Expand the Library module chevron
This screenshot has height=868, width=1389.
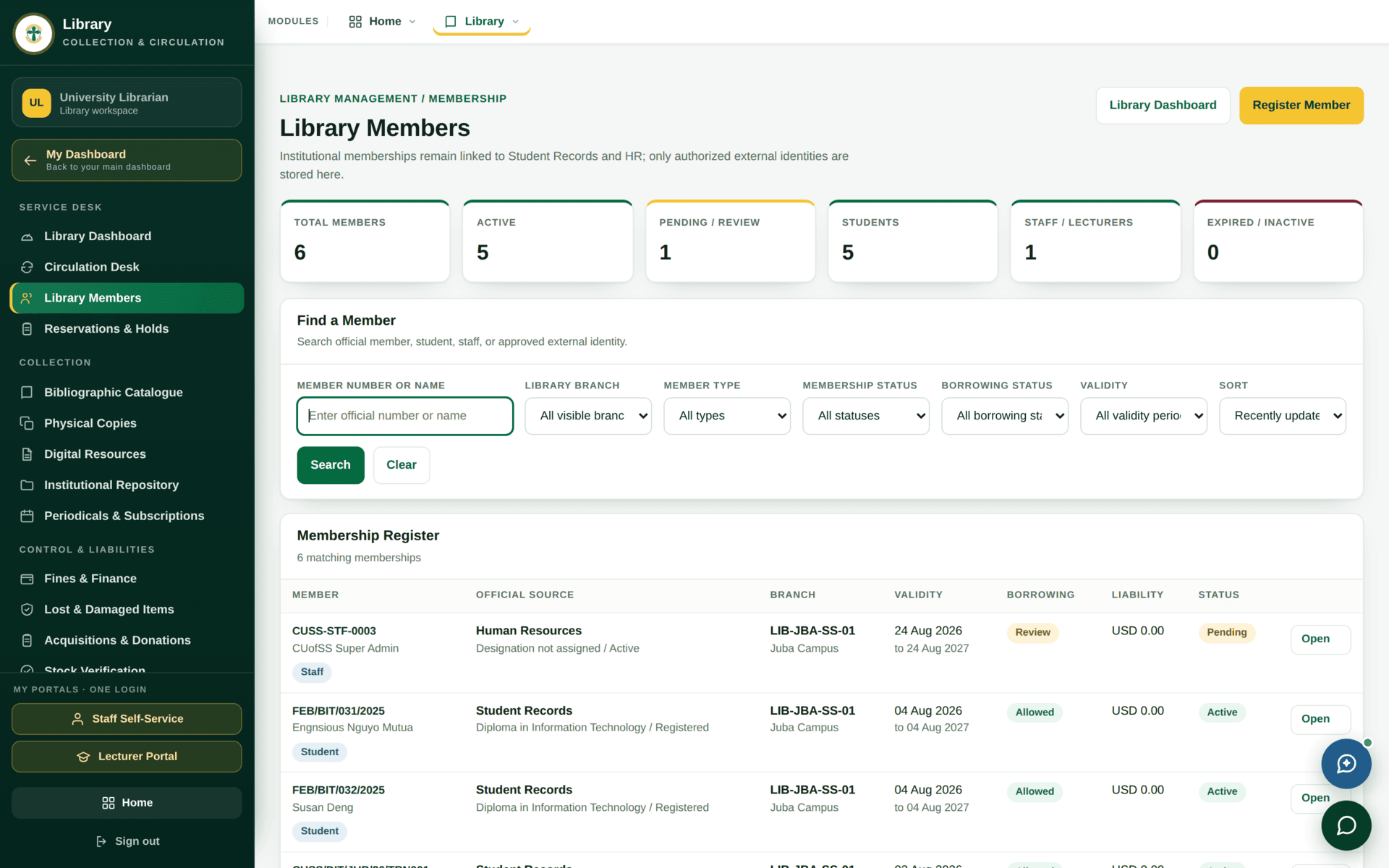515,22
